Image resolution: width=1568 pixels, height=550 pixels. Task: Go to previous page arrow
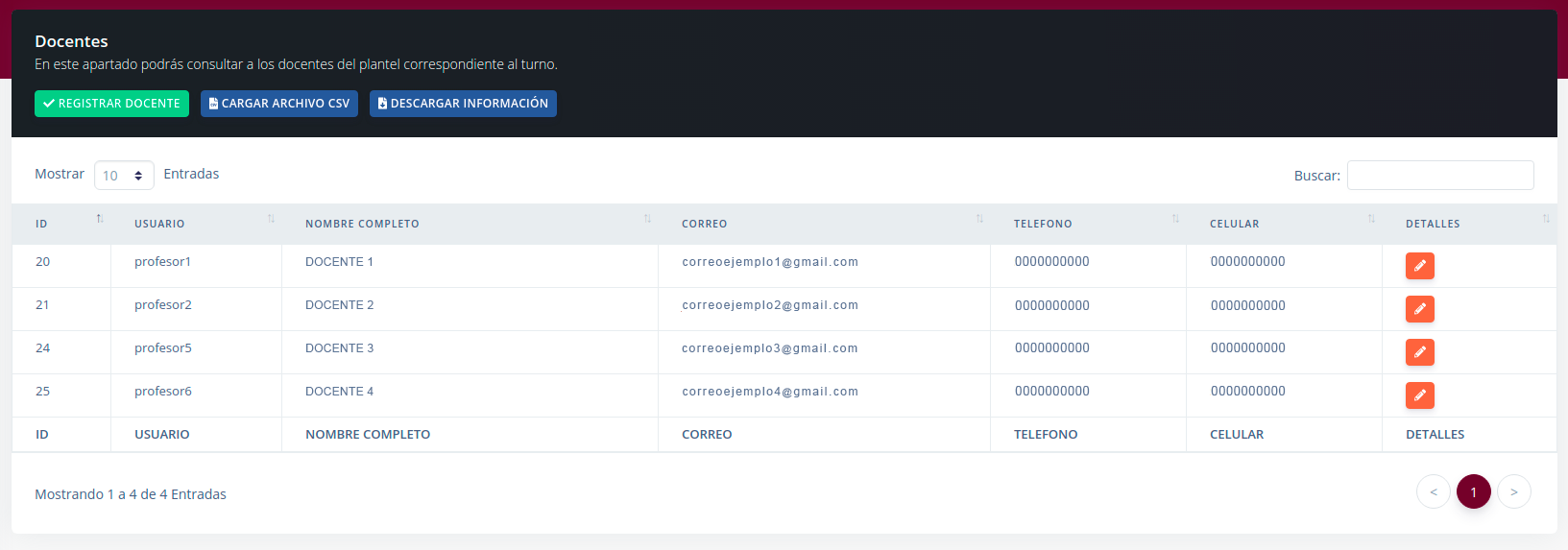coord(1433,492)
